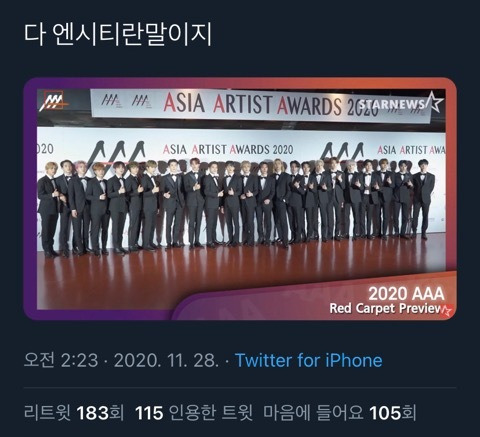Click the 2020 AAA caption text
Image resolution: width=480 pixels, height=437 pixels.
click(x=406, y=294)
